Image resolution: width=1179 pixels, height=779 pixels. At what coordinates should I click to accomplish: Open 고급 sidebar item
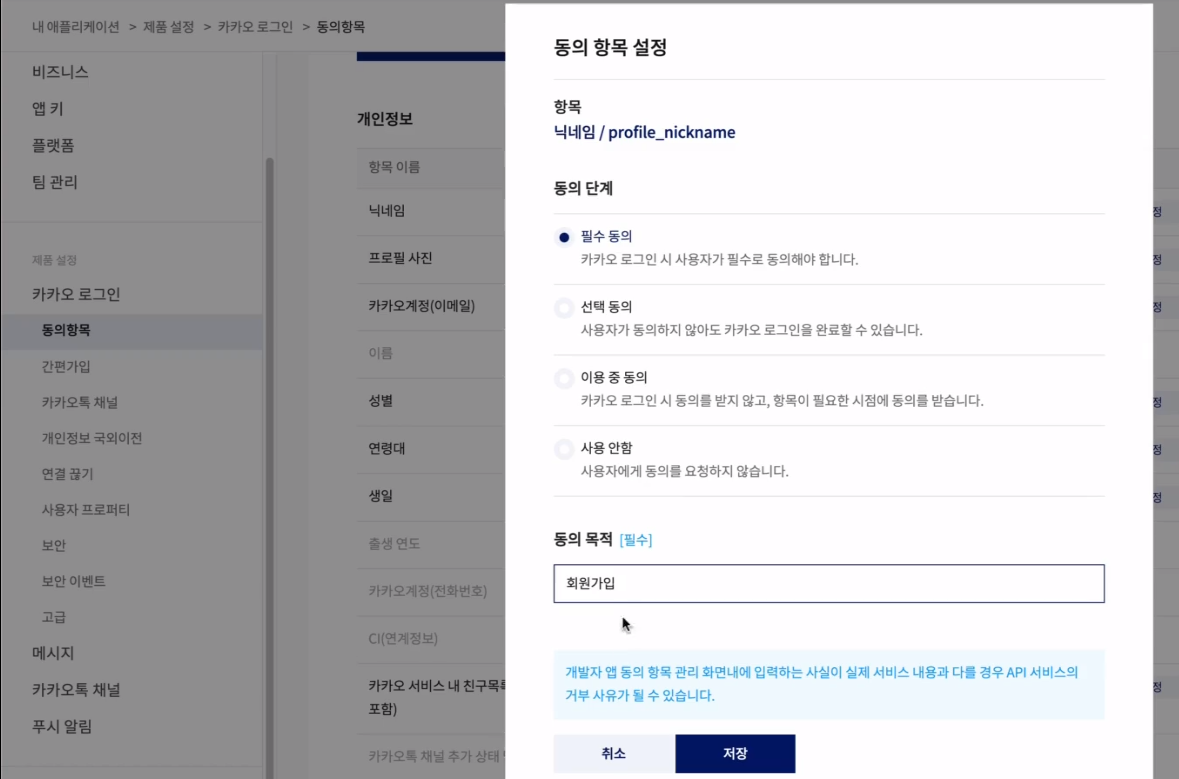(53, 617)
